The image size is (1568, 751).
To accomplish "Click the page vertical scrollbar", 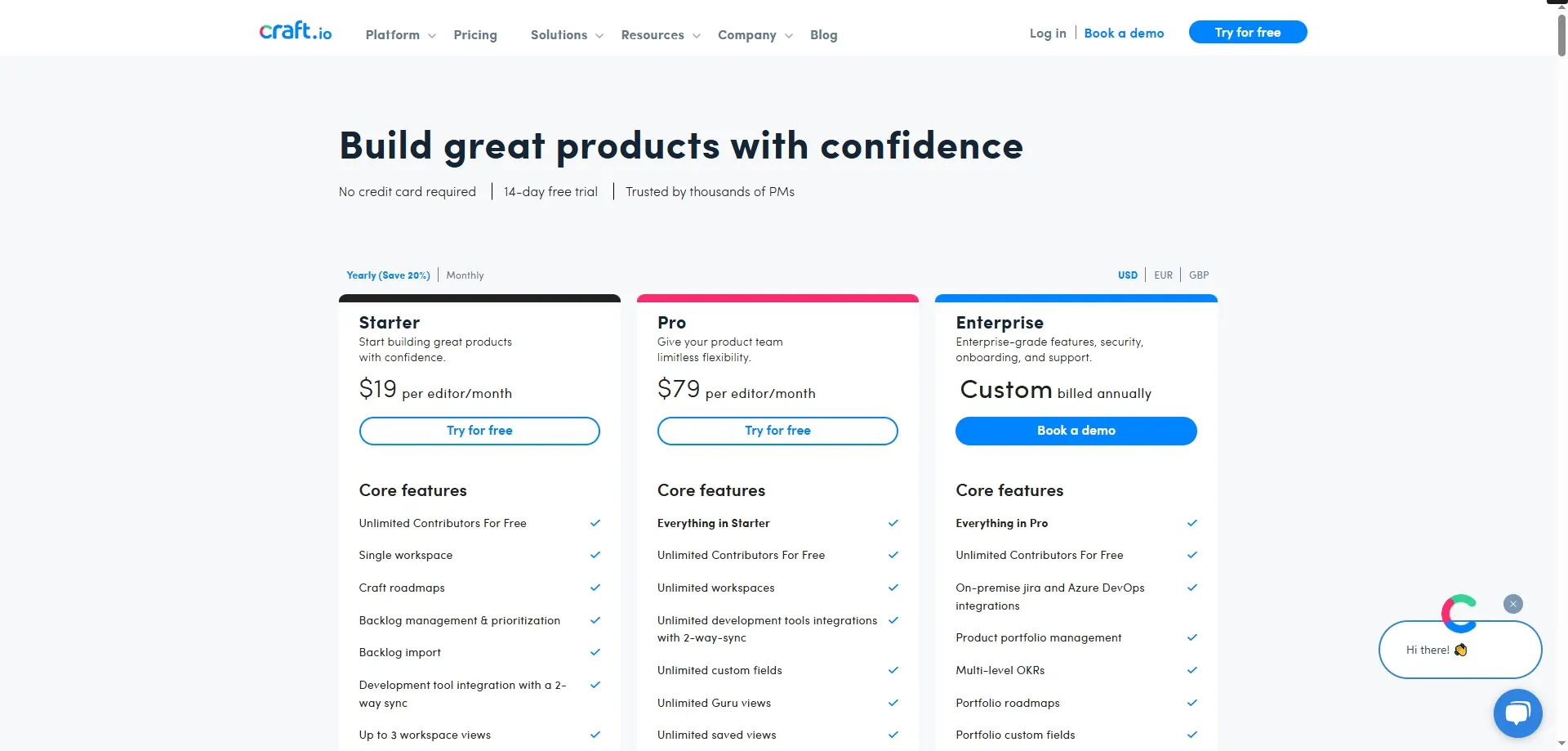I will [1561, 37].
